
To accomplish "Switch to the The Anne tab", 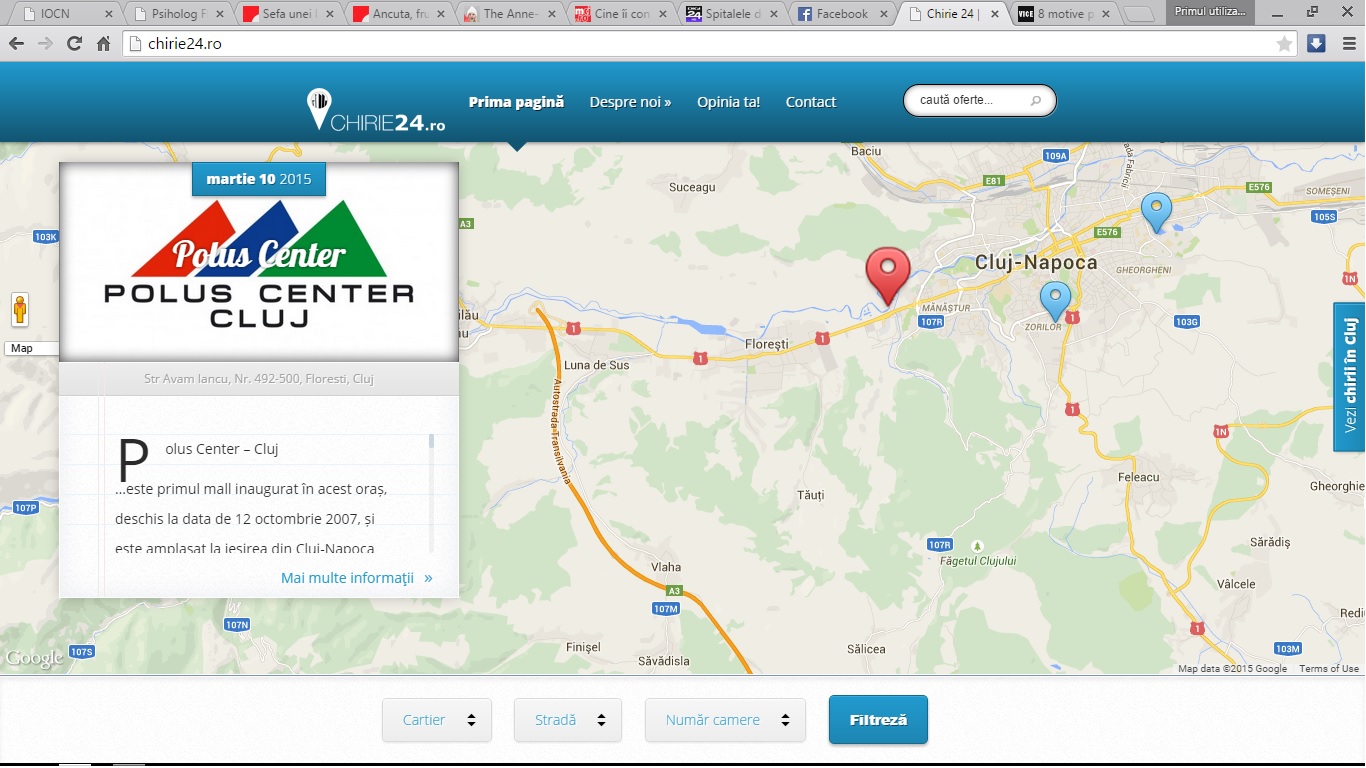I will [x=509, y=14].
